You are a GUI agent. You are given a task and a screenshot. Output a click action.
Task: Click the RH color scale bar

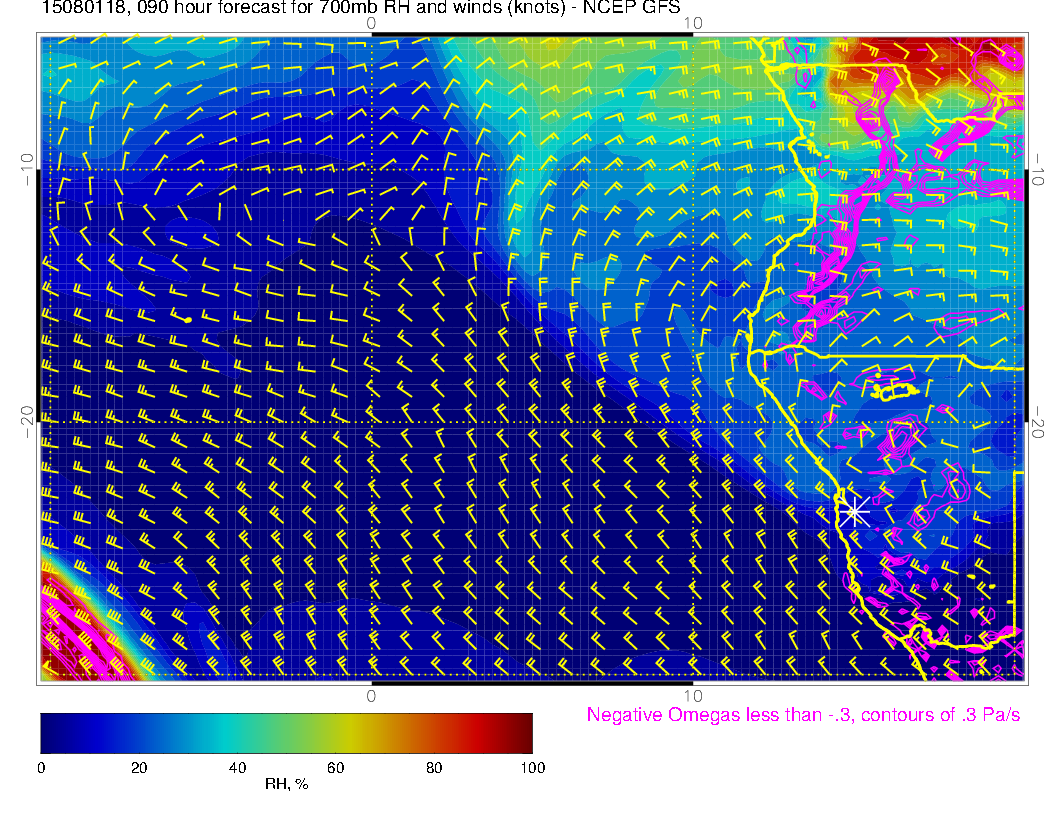[x=286, y=733]
